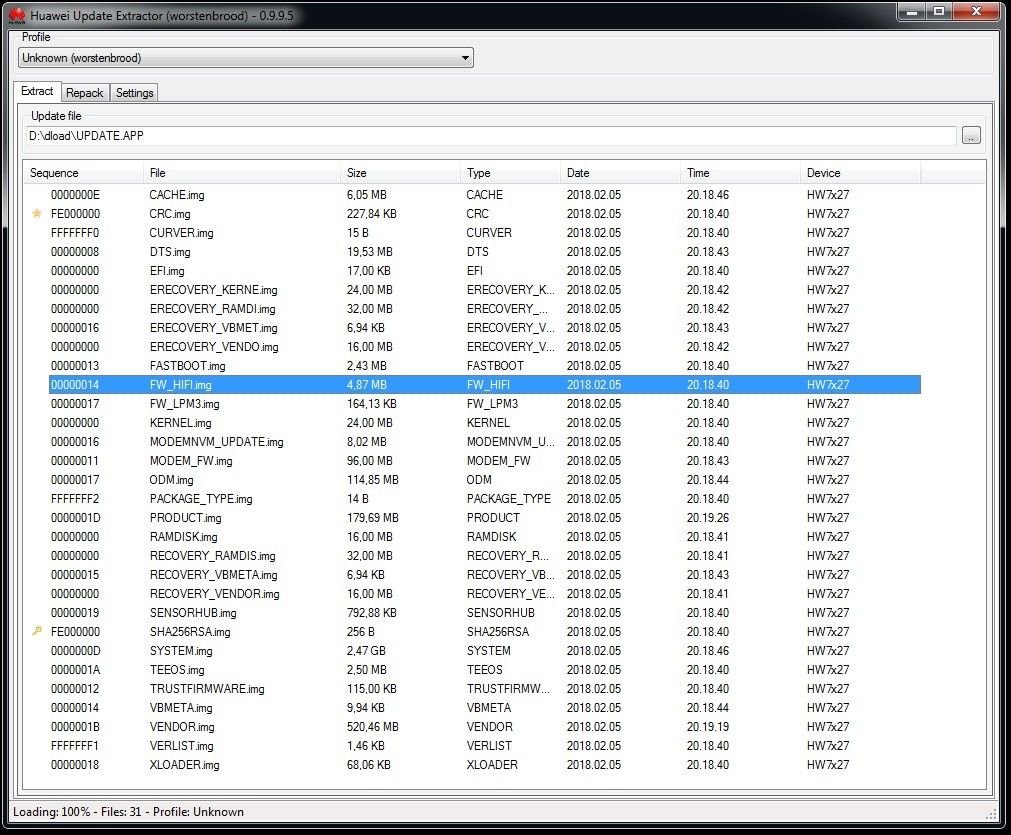1011x835 pixels.
Task: Select RECOVERY_VENDOR.img entry
Action: (485, 594)
